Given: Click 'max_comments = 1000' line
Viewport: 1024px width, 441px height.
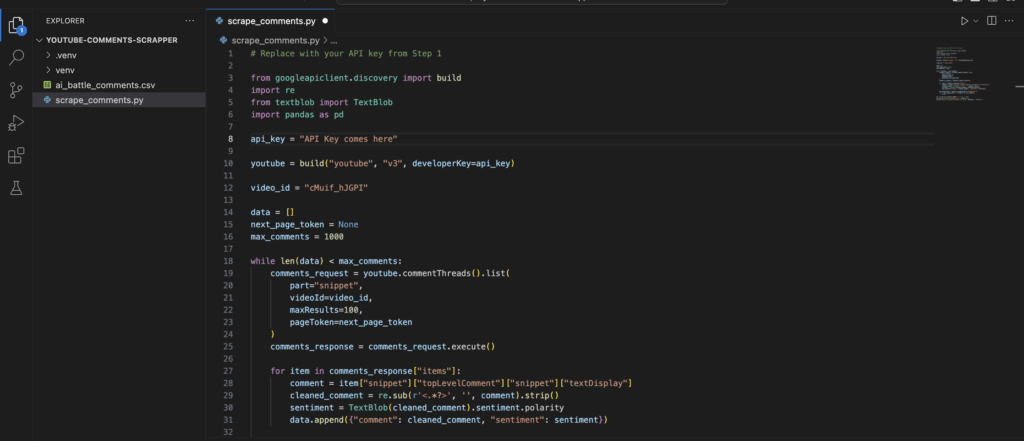Looking at the screenshot, I should [x=297, y=237].
